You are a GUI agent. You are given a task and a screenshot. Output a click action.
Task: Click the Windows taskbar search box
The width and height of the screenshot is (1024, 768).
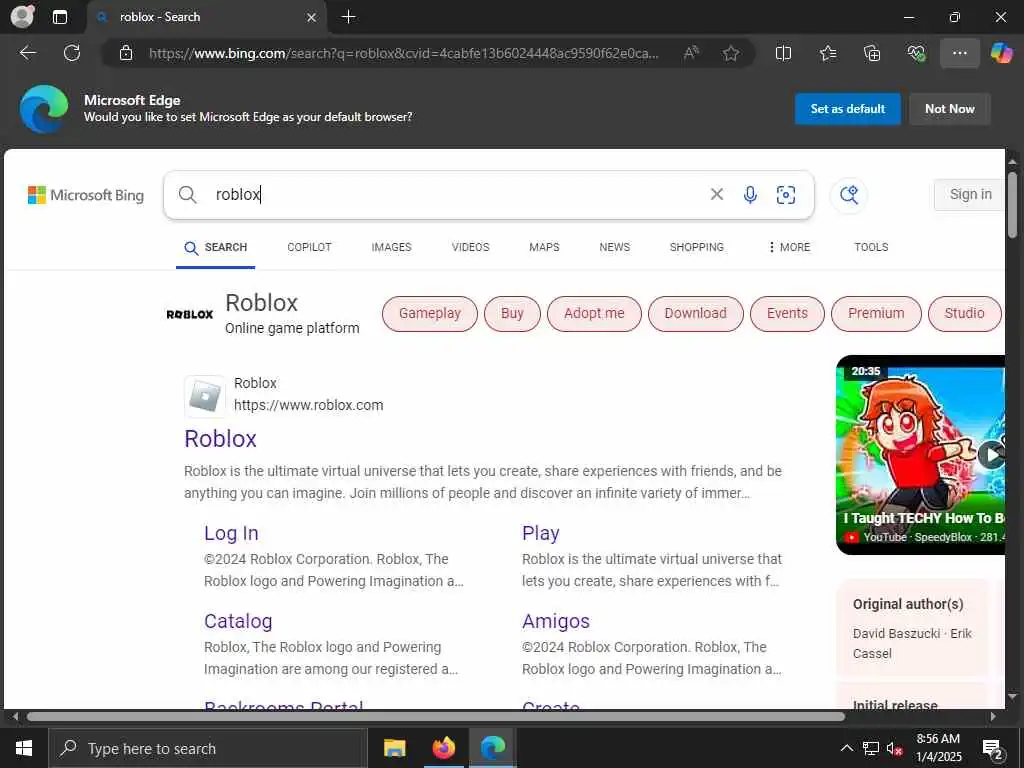click(x=208, y=748)
